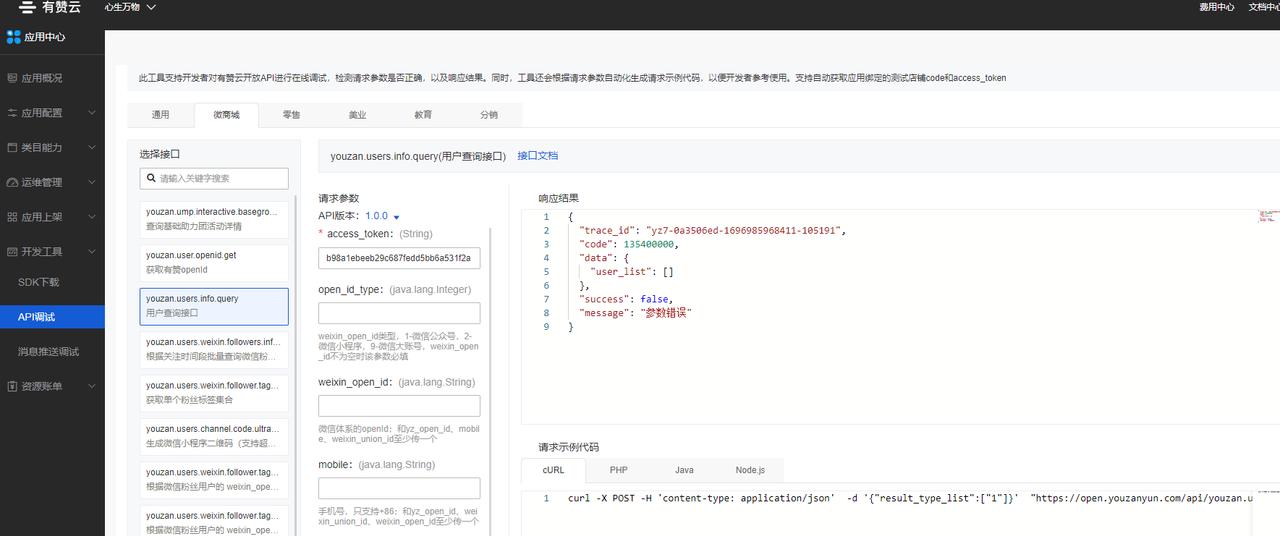Image resolution: width=1280 pixels, height=536 pixels.
Task: Click the 有赞云 logo icon
Action: (x=27, y=8)
